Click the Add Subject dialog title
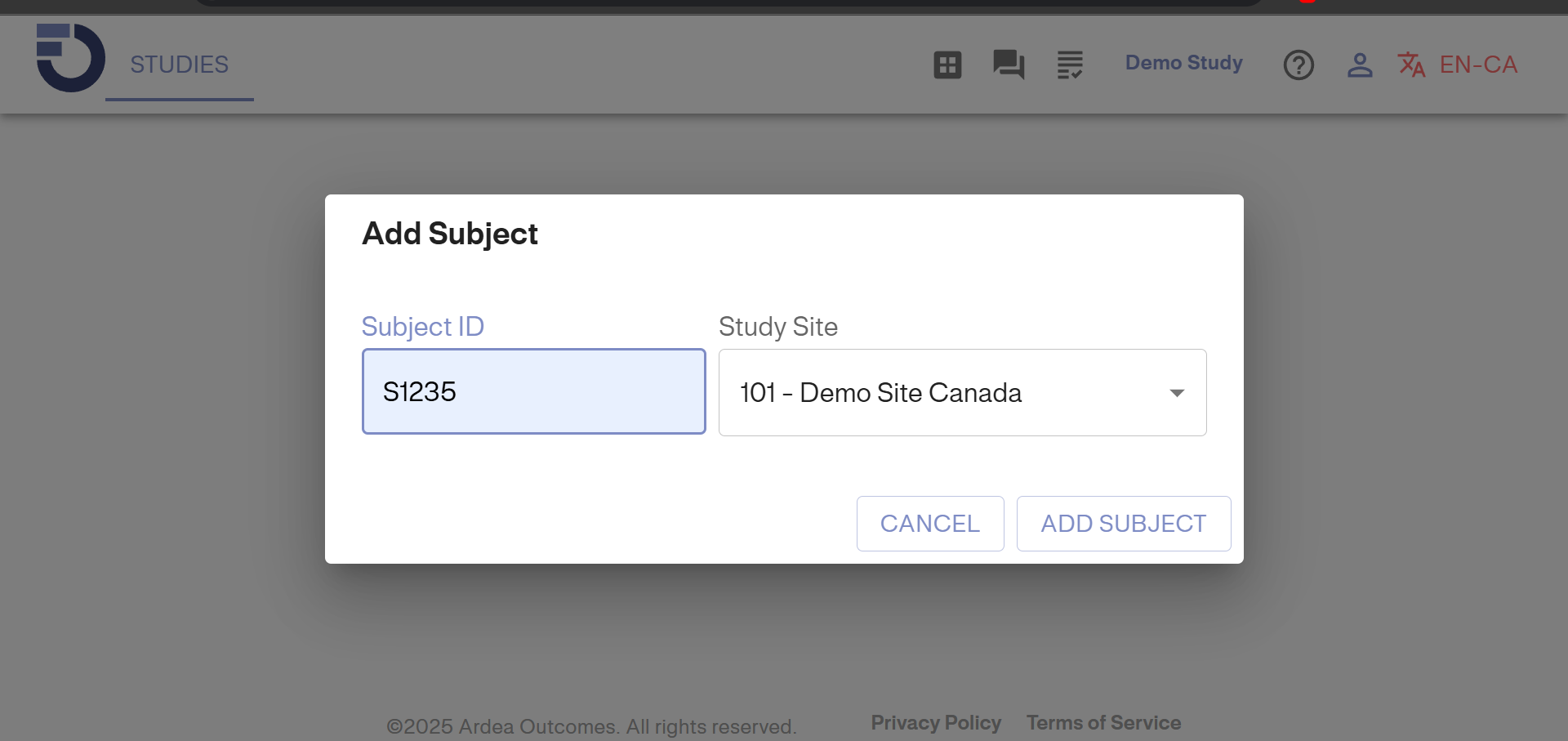The image size is (1568, 741). (x=450, y=234)
